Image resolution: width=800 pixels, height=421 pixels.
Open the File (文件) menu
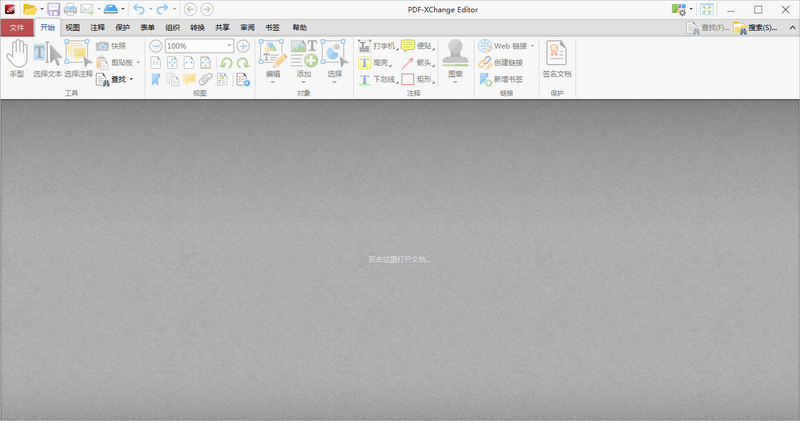point(17,28)
